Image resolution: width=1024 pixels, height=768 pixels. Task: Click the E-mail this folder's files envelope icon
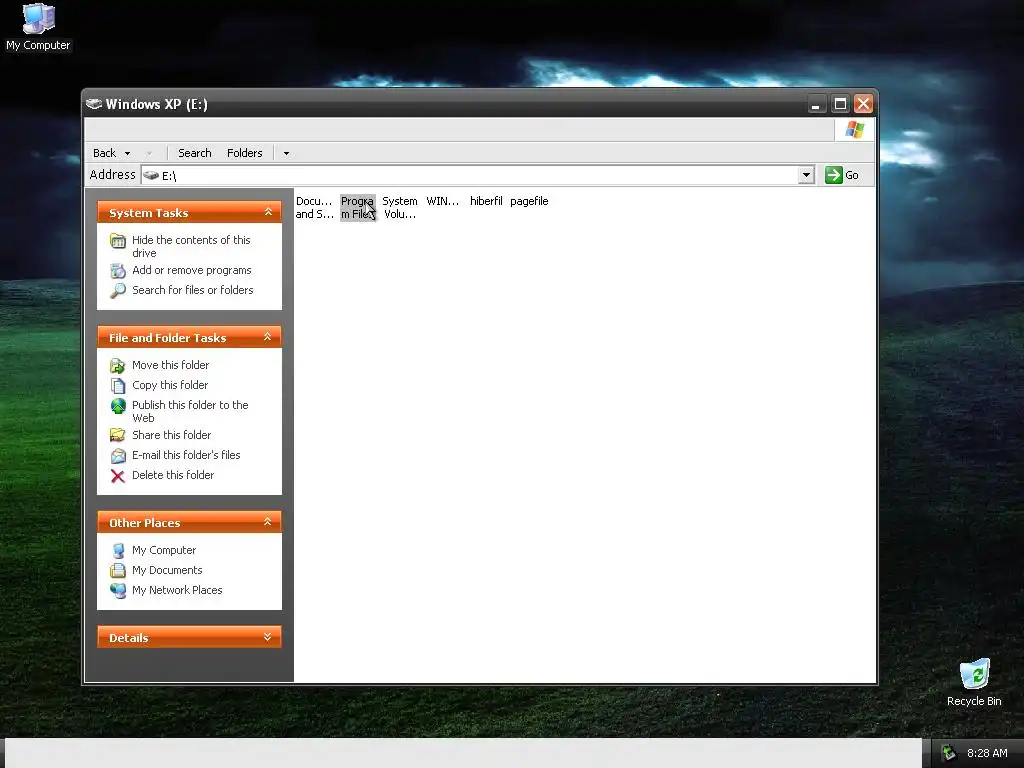tap(118, 455)
